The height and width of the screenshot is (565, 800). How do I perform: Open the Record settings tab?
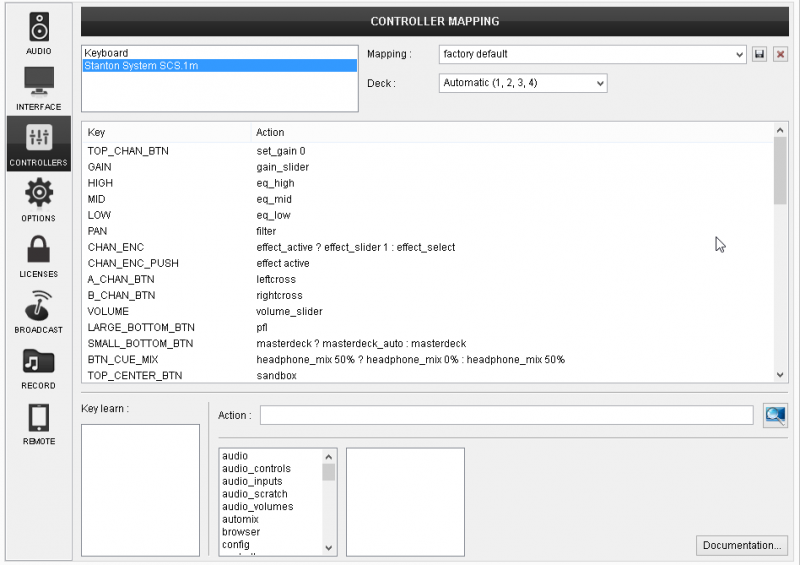(39, 367)
